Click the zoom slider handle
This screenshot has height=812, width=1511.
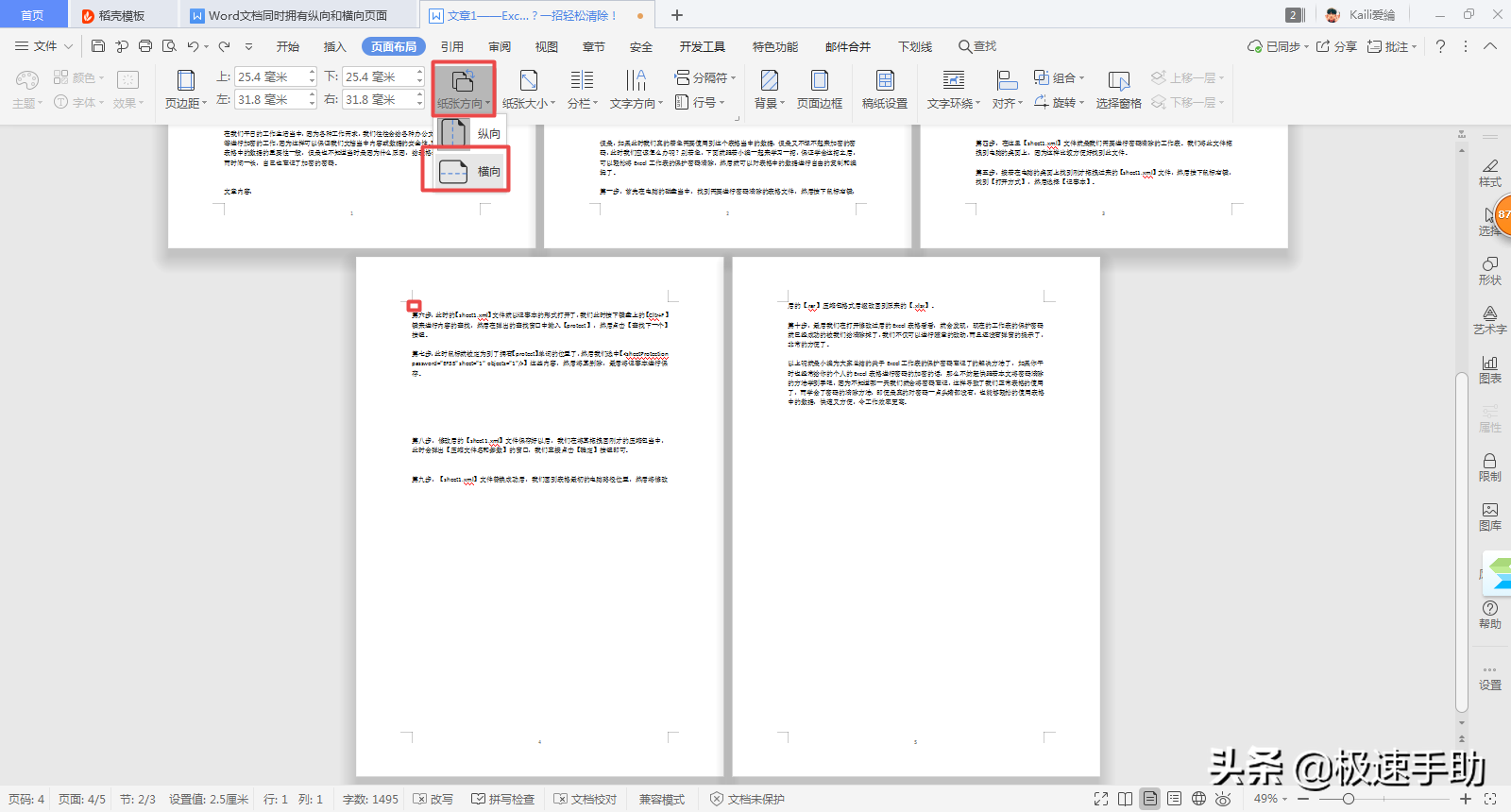coord(1349,799)
